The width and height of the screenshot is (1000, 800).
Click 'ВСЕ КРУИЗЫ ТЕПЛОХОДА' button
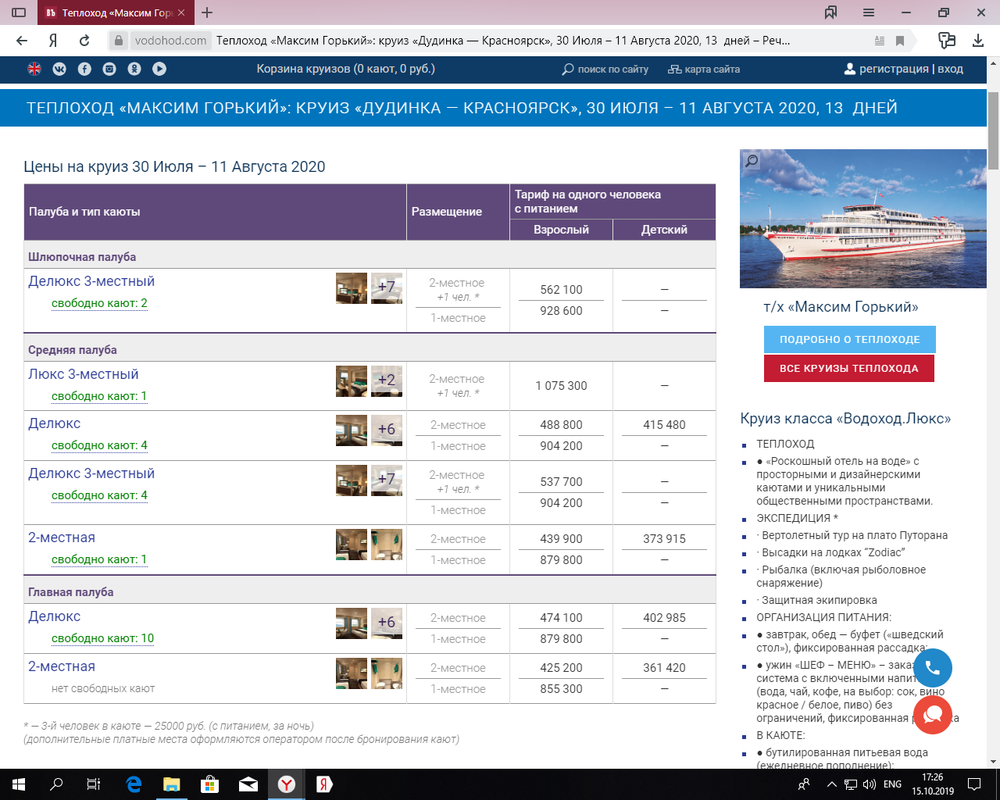(x=849, y=368)
